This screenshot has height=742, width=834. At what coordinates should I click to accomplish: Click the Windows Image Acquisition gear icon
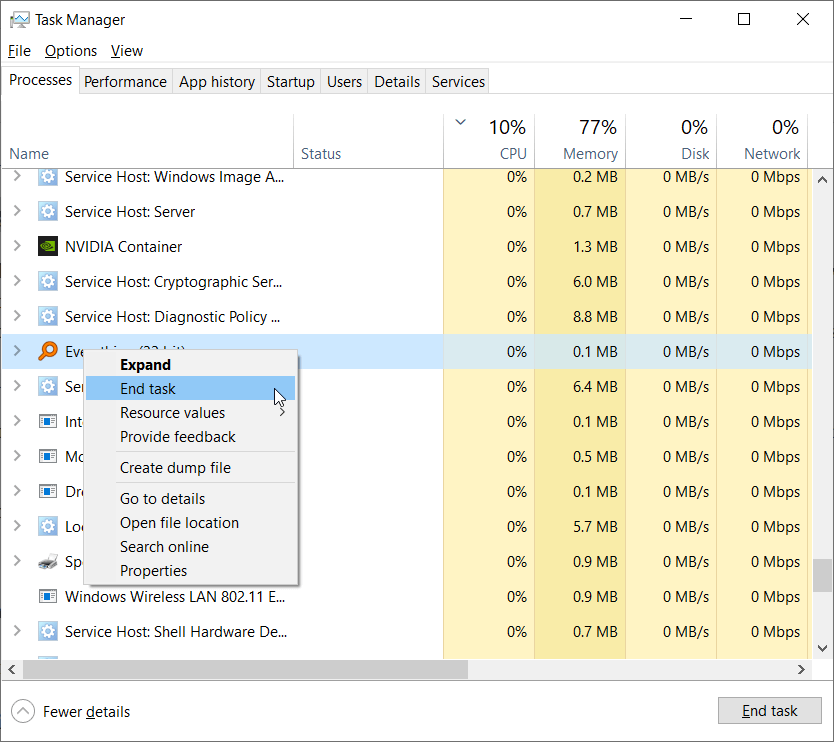(x=48, y=176)
